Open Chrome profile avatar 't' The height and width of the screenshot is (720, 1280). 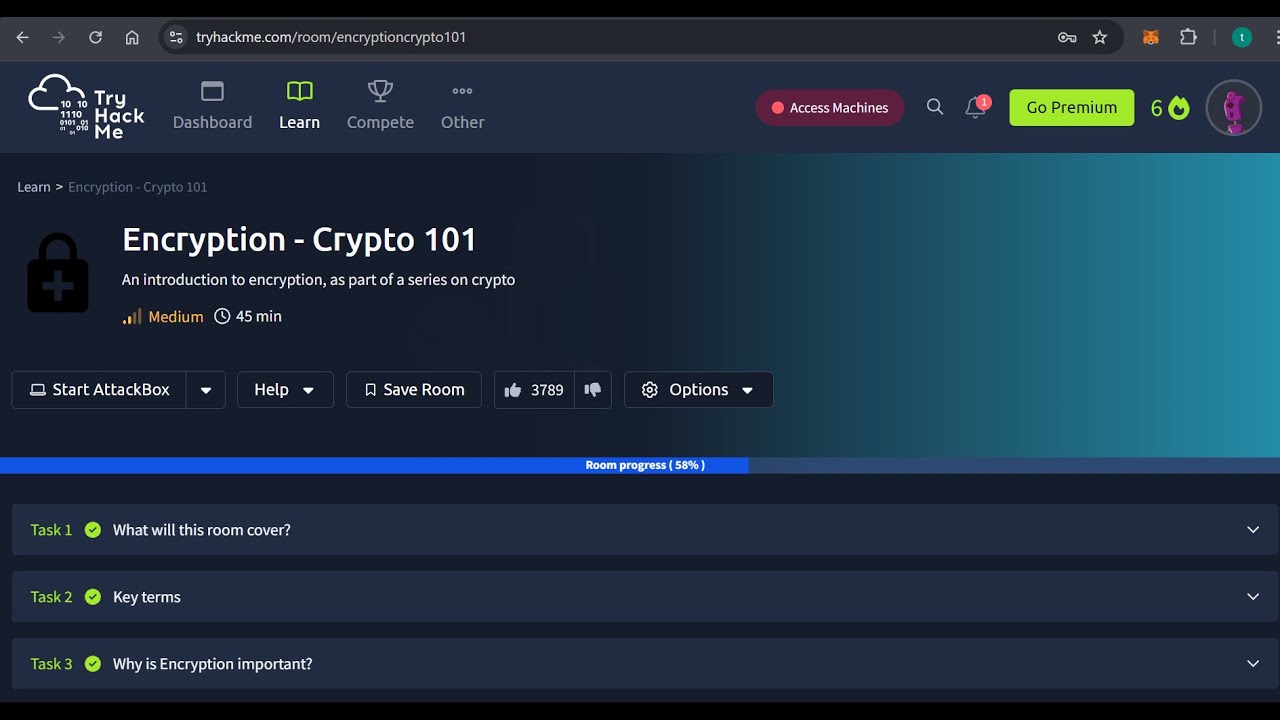click(x=1242, y=37)
